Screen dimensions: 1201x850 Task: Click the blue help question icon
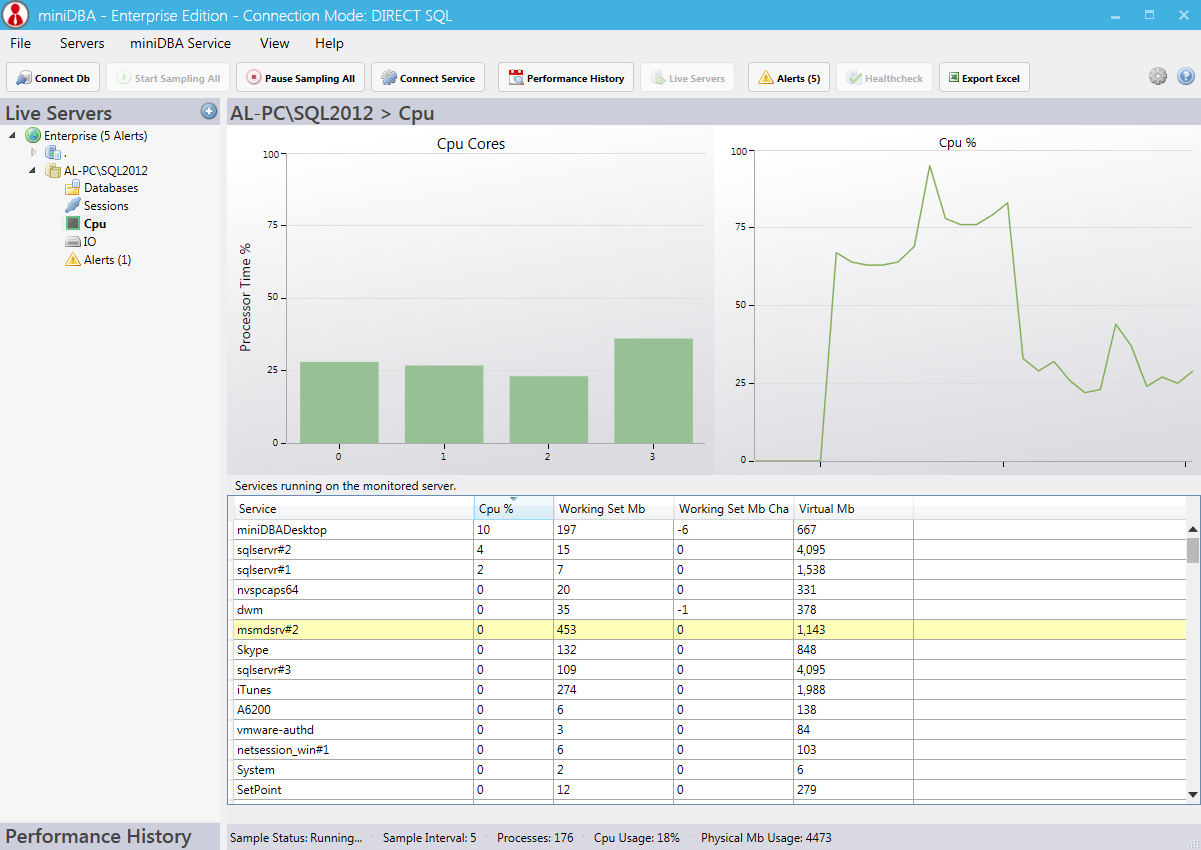point(1186,76)
